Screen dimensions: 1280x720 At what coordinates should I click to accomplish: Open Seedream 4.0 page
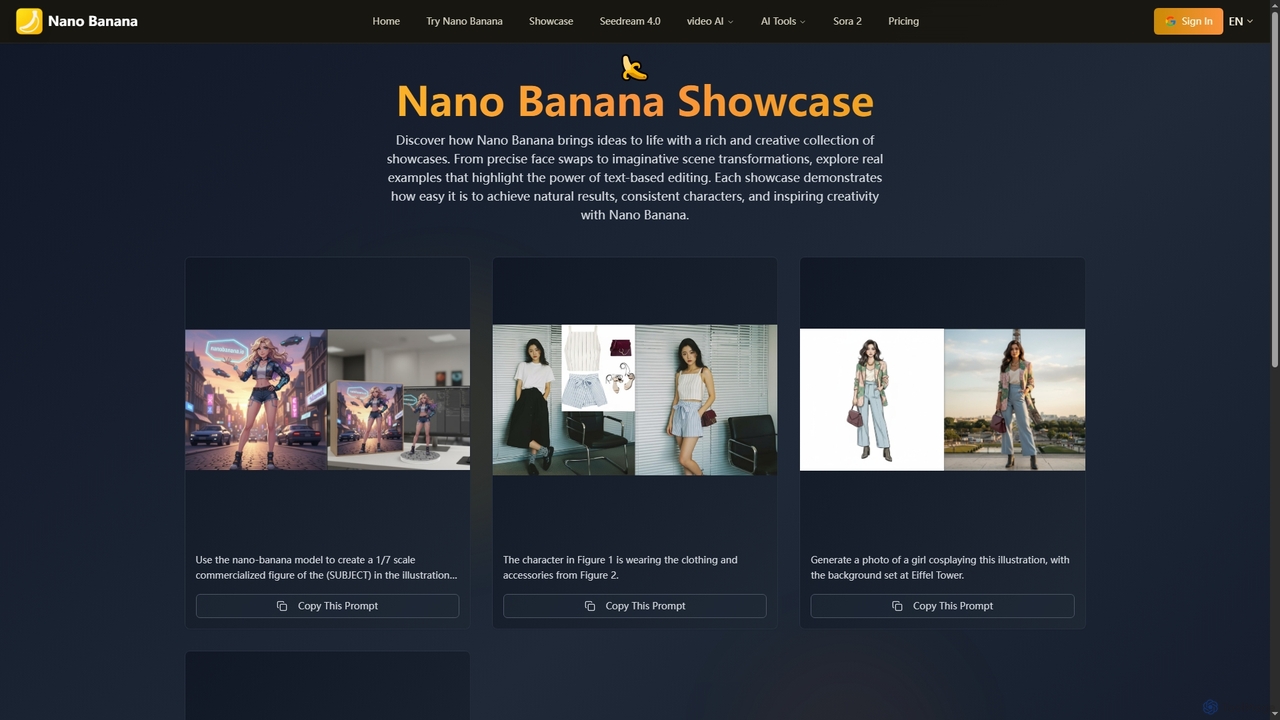tap(630, 21)
